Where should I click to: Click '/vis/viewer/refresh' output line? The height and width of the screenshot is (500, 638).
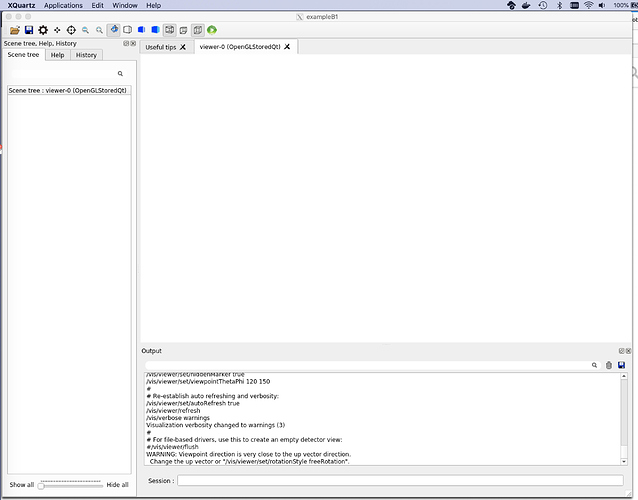click(x=173, y=410)
